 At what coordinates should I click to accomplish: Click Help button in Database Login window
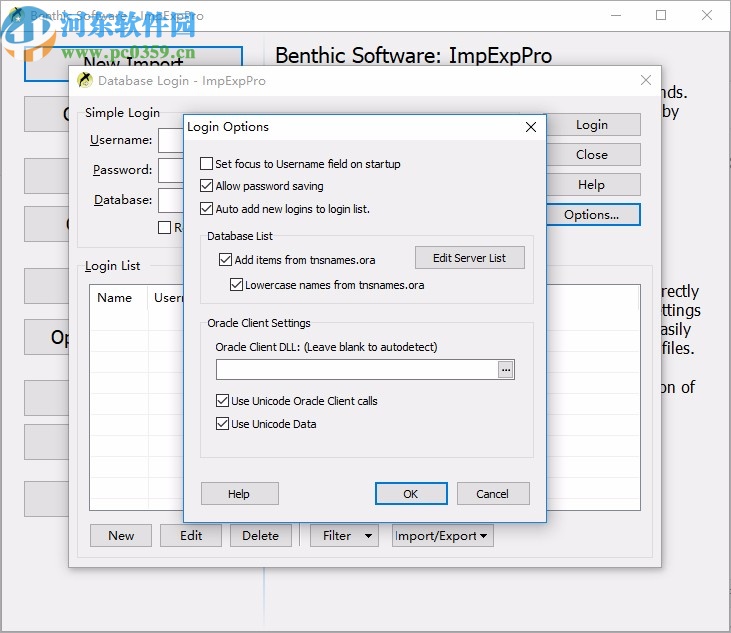(593, 185)
